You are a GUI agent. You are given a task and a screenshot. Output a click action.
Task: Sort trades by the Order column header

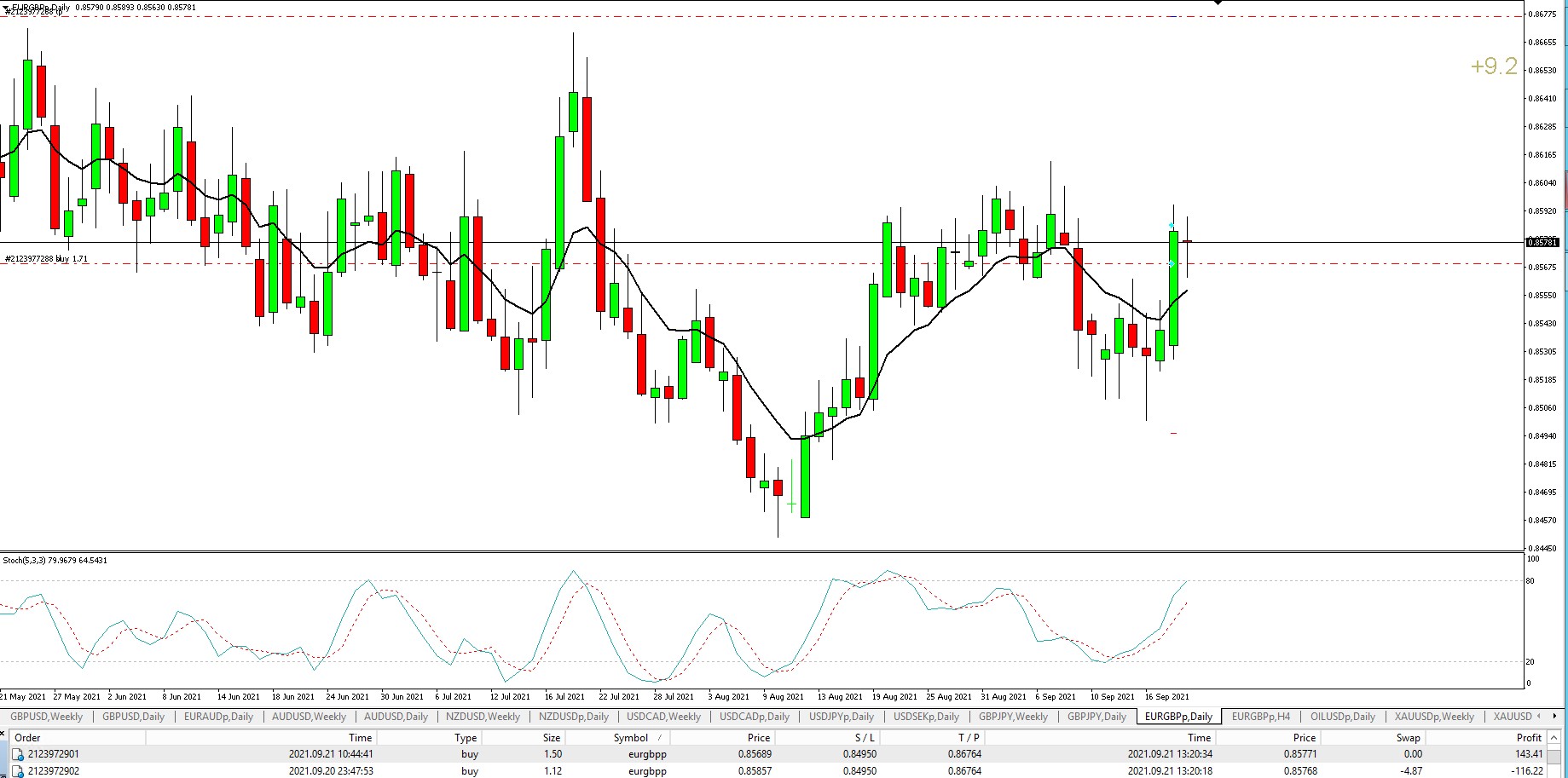pos(27,738)
